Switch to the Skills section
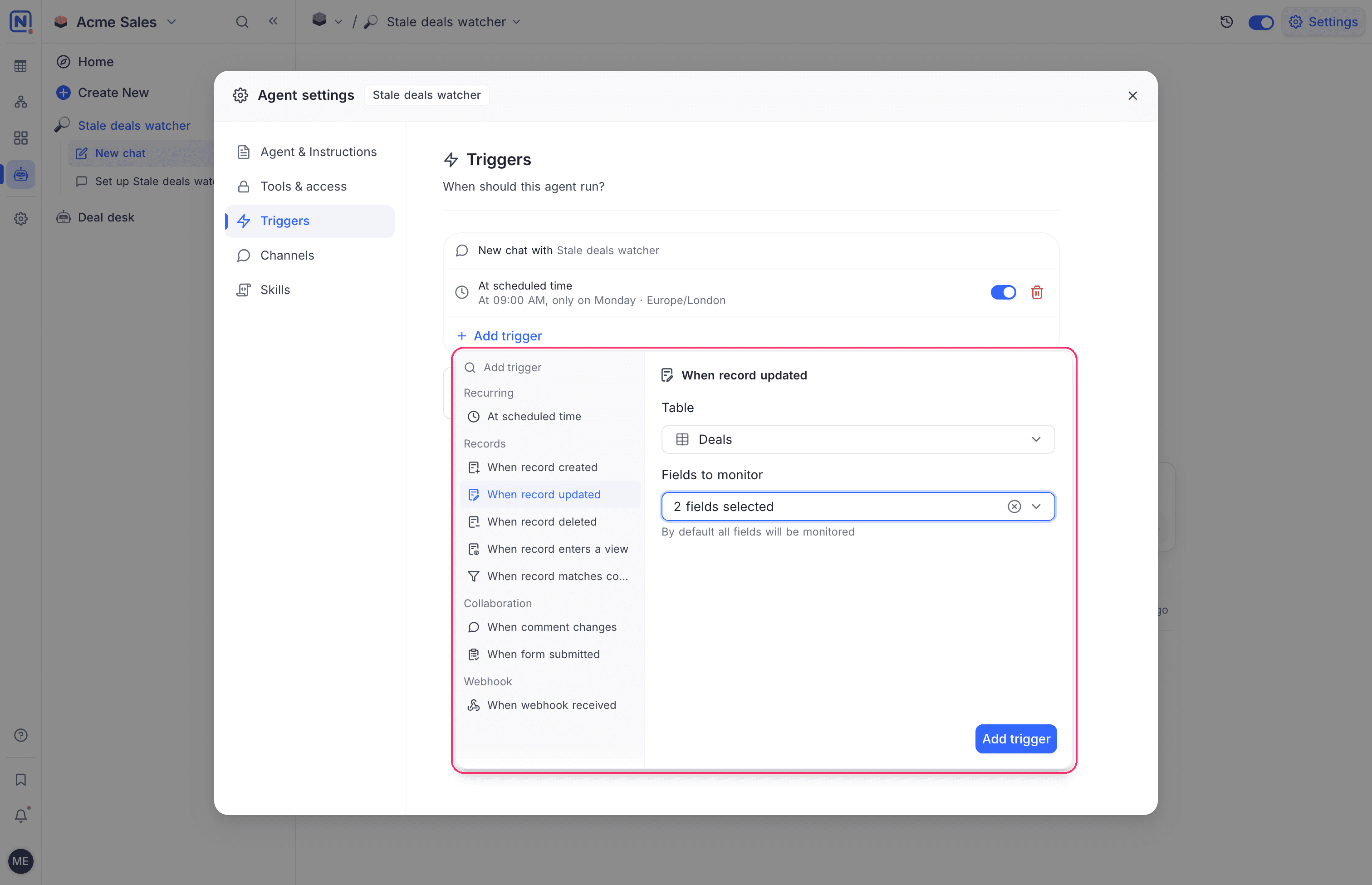The image size is (1372, 885). coord(310,290)
